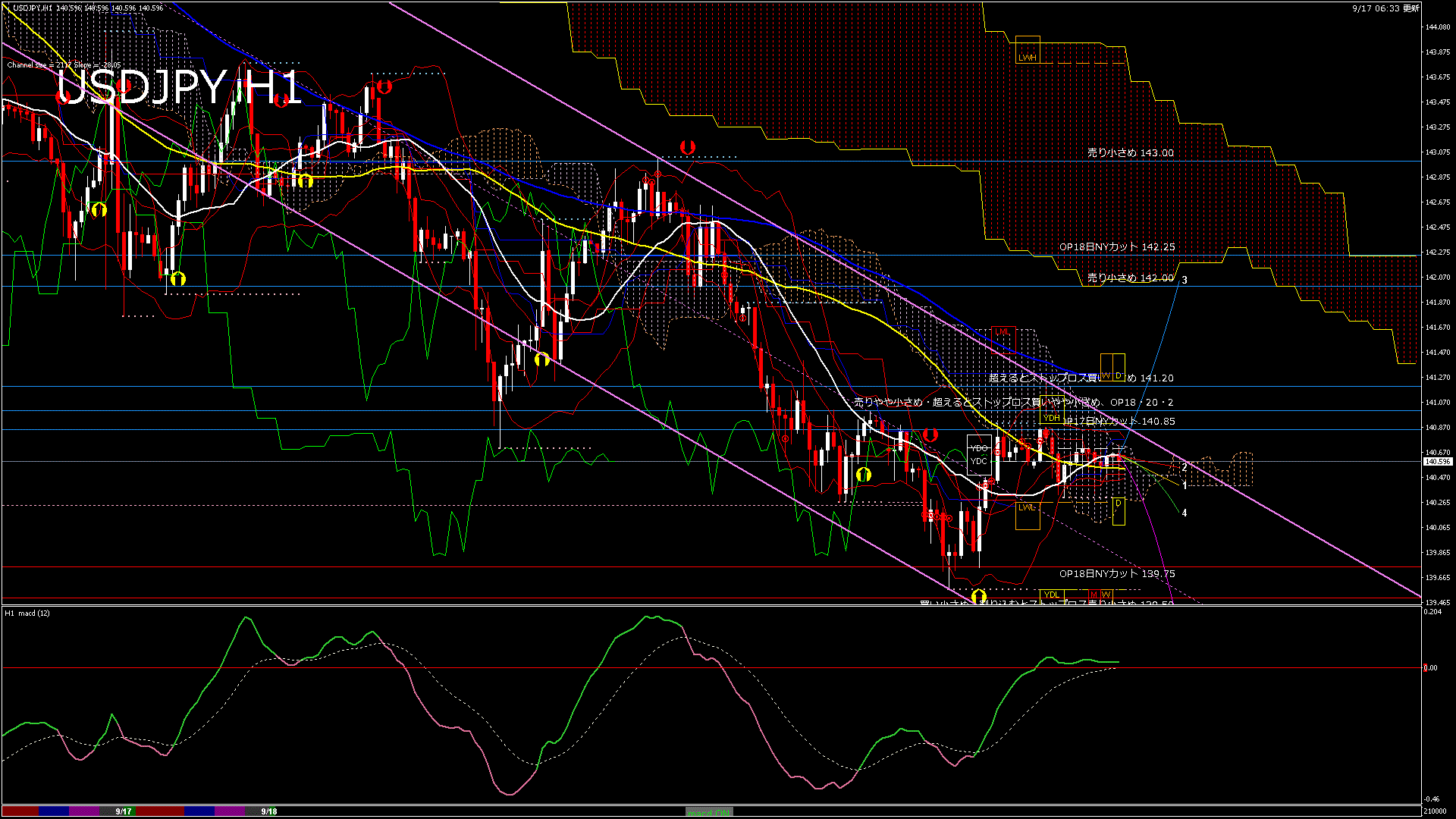
Task: Click the USDJPY H1 chart title
Action: [x=179, y=87]
